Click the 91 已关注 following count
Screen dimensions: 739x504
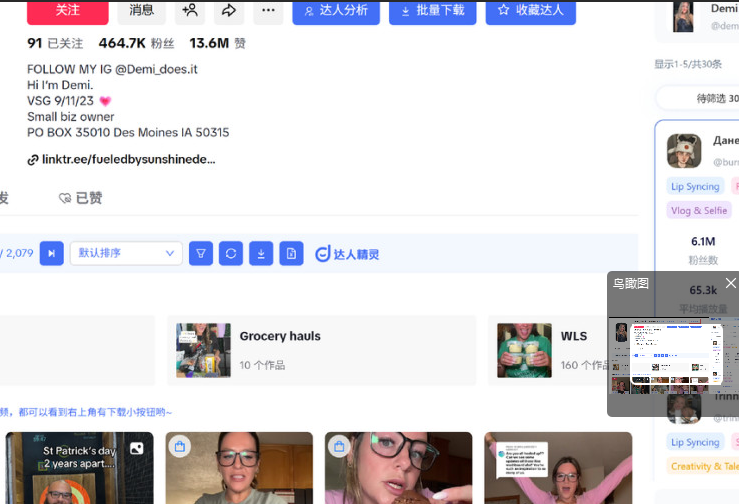55,43
